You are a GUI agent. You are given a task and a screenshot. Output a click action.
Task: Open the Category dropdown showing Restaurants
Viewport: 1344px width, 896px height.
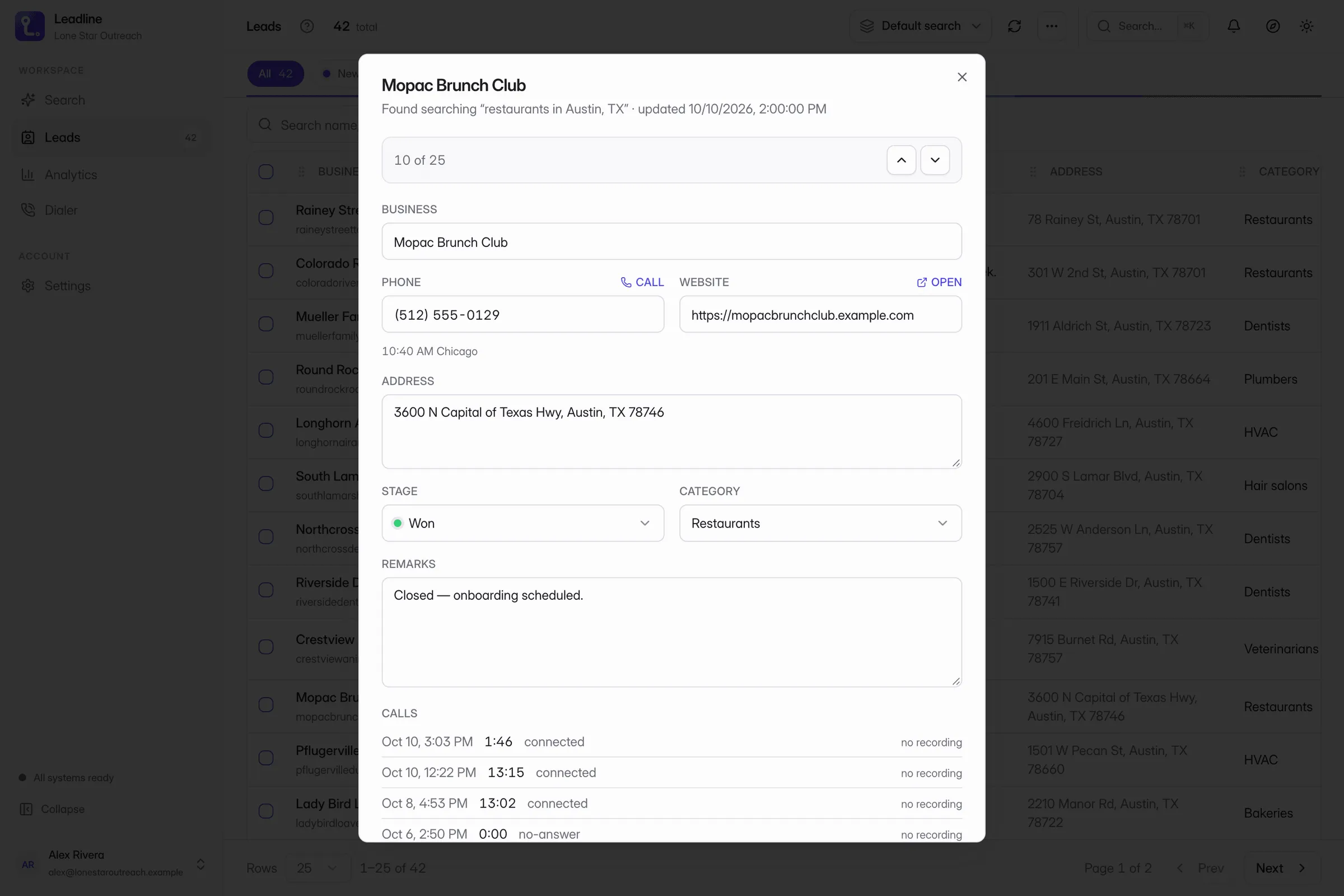pos(820,523)
